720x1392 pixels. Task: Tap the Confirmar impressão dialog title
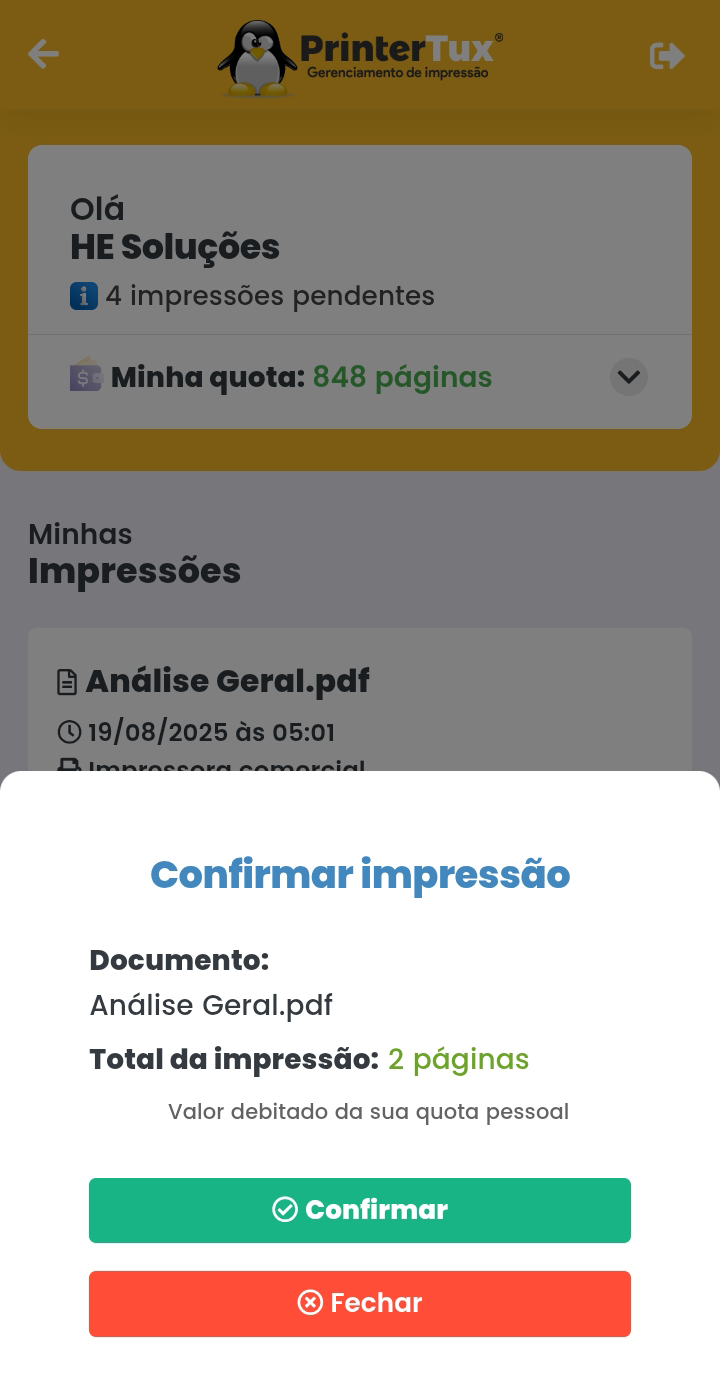click(x=360, y=874)
